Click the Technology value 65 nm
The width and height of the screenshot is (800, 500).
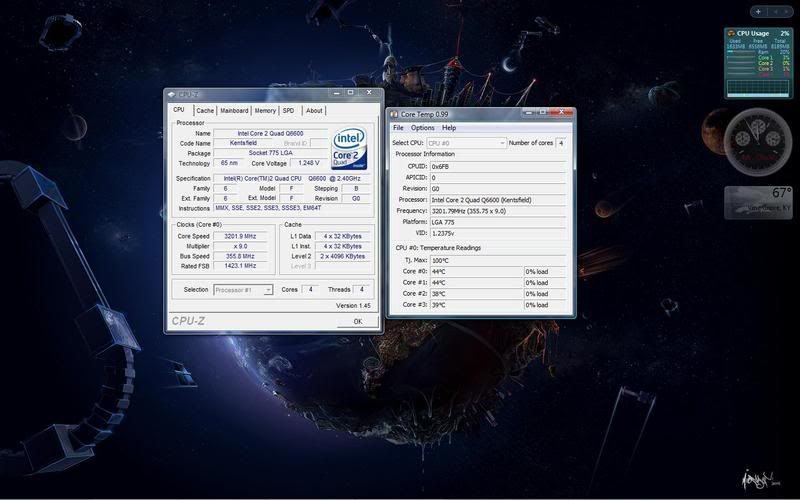coord(229,163)
